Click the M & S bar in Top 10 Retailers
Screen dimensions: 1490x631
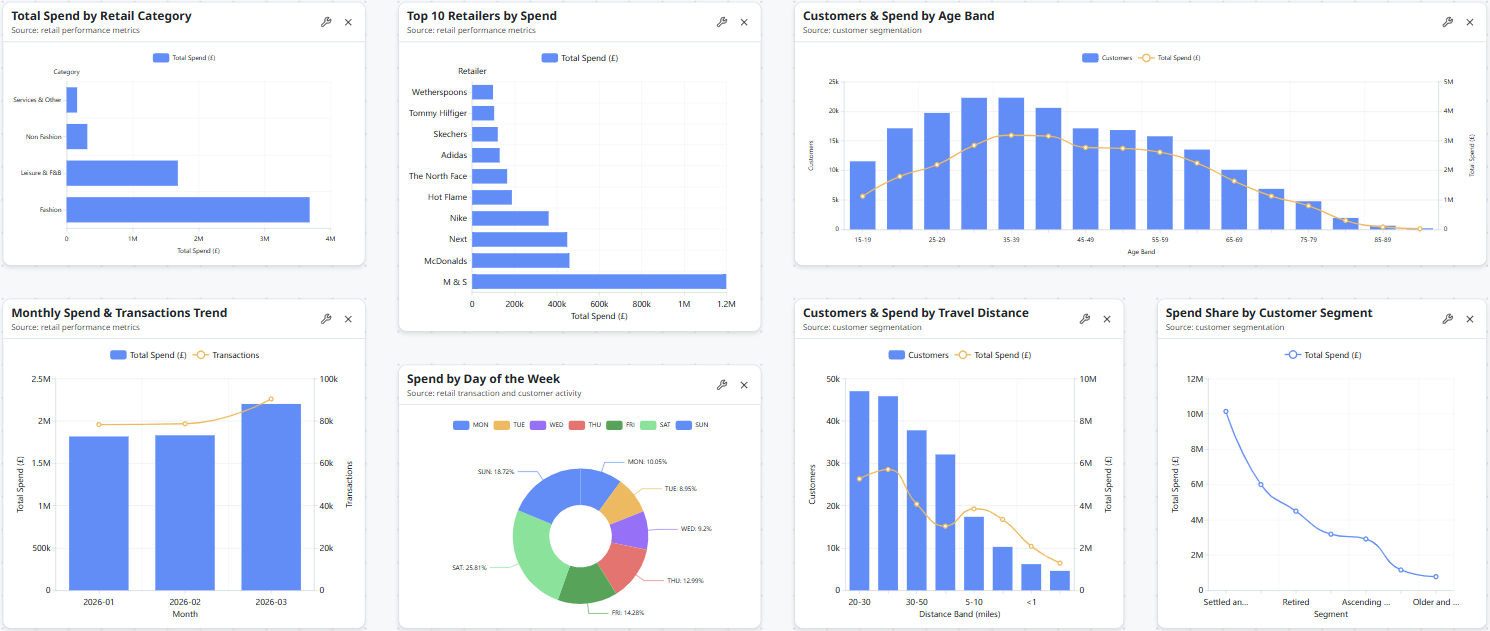point(598,282)
